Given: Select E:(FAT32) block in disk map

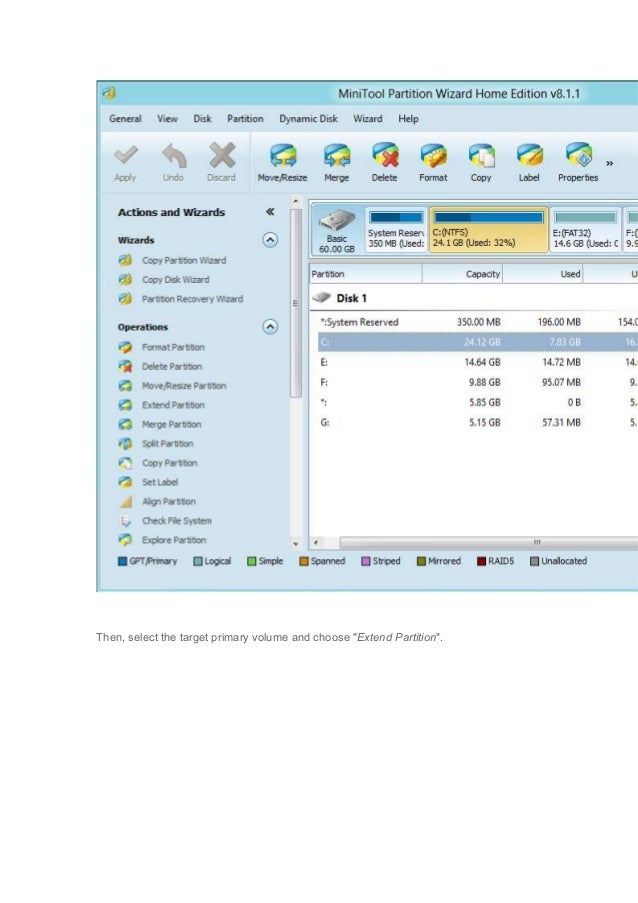Looking at the screenshot, I should (586, 230).
